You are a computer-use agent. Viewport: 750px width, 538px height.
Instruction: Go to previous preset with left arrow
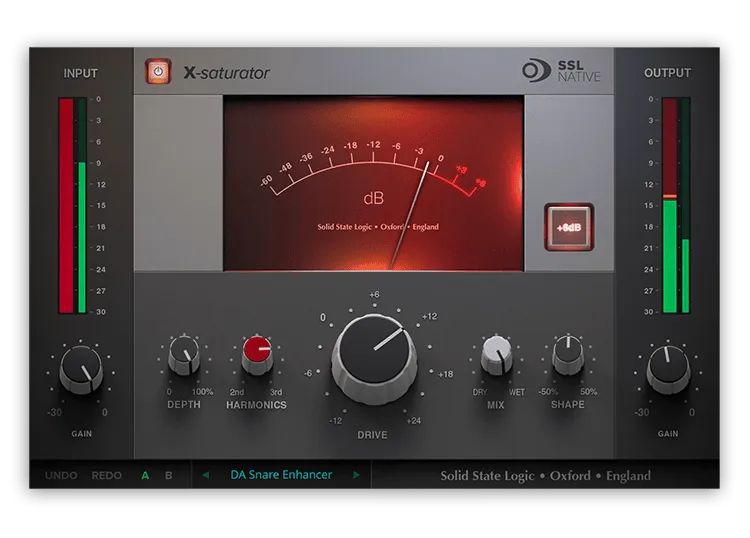click(206, 475)
